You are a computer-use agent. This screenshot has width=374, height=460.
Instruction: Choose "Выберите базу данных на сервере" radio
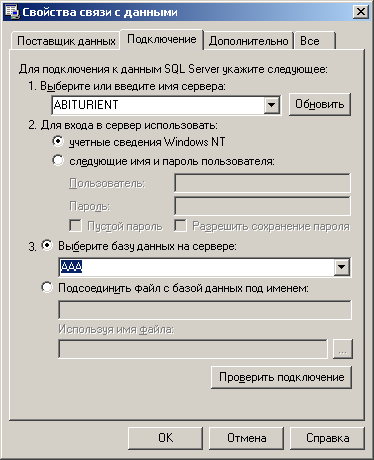pyautogui.click(x=47, y=246)
